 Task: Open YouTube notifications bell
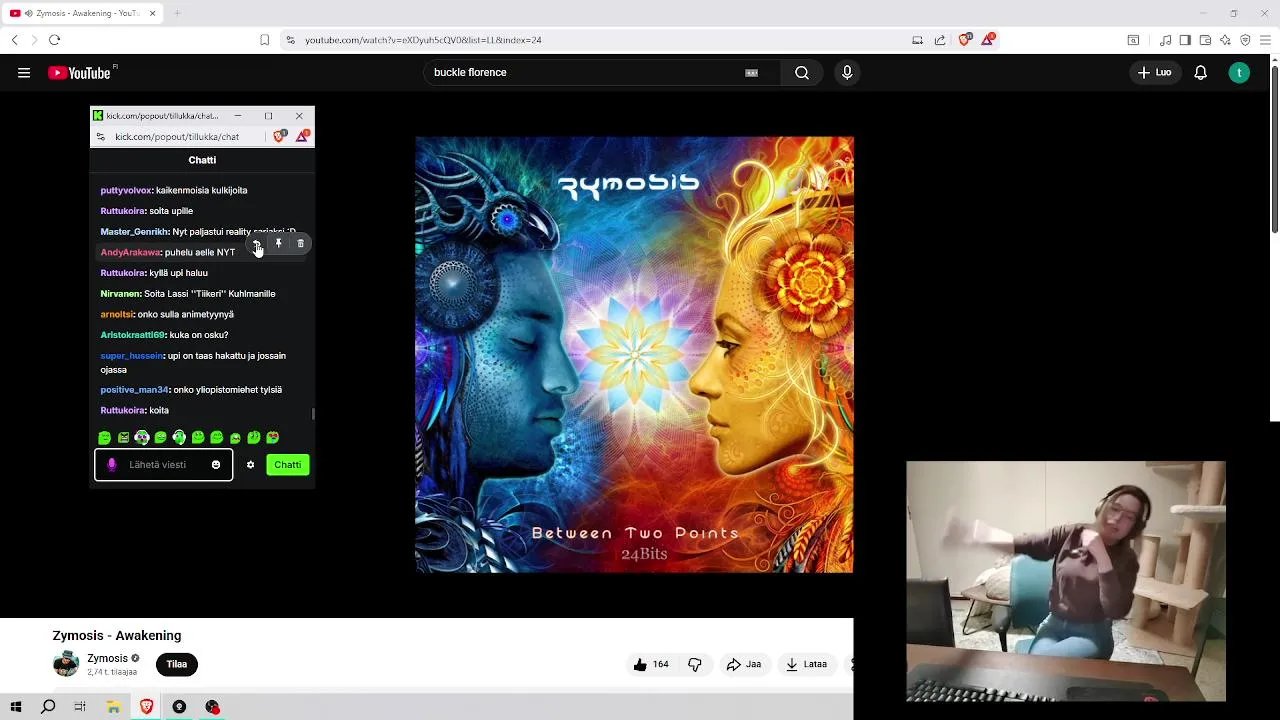click(1201, 72)
